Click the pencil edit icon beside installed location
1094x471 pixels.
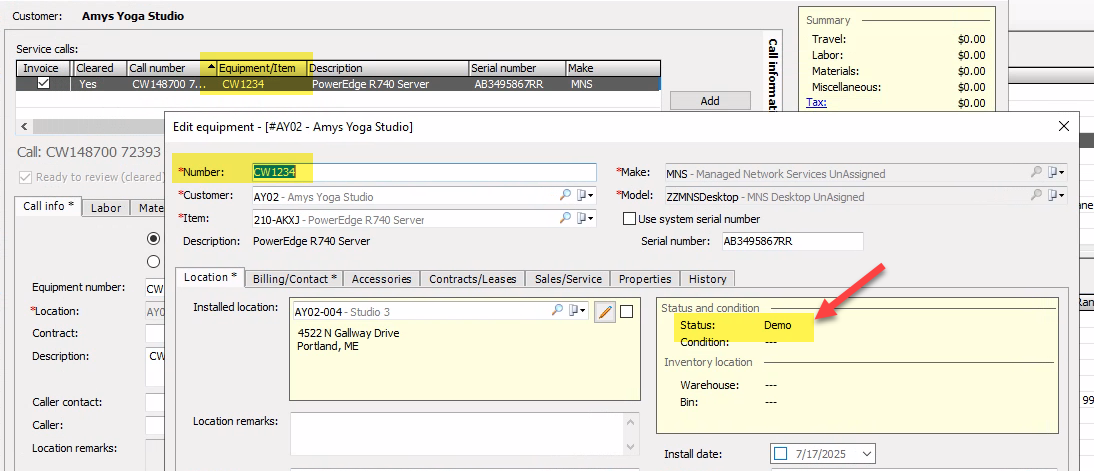(x=604, y=312)
